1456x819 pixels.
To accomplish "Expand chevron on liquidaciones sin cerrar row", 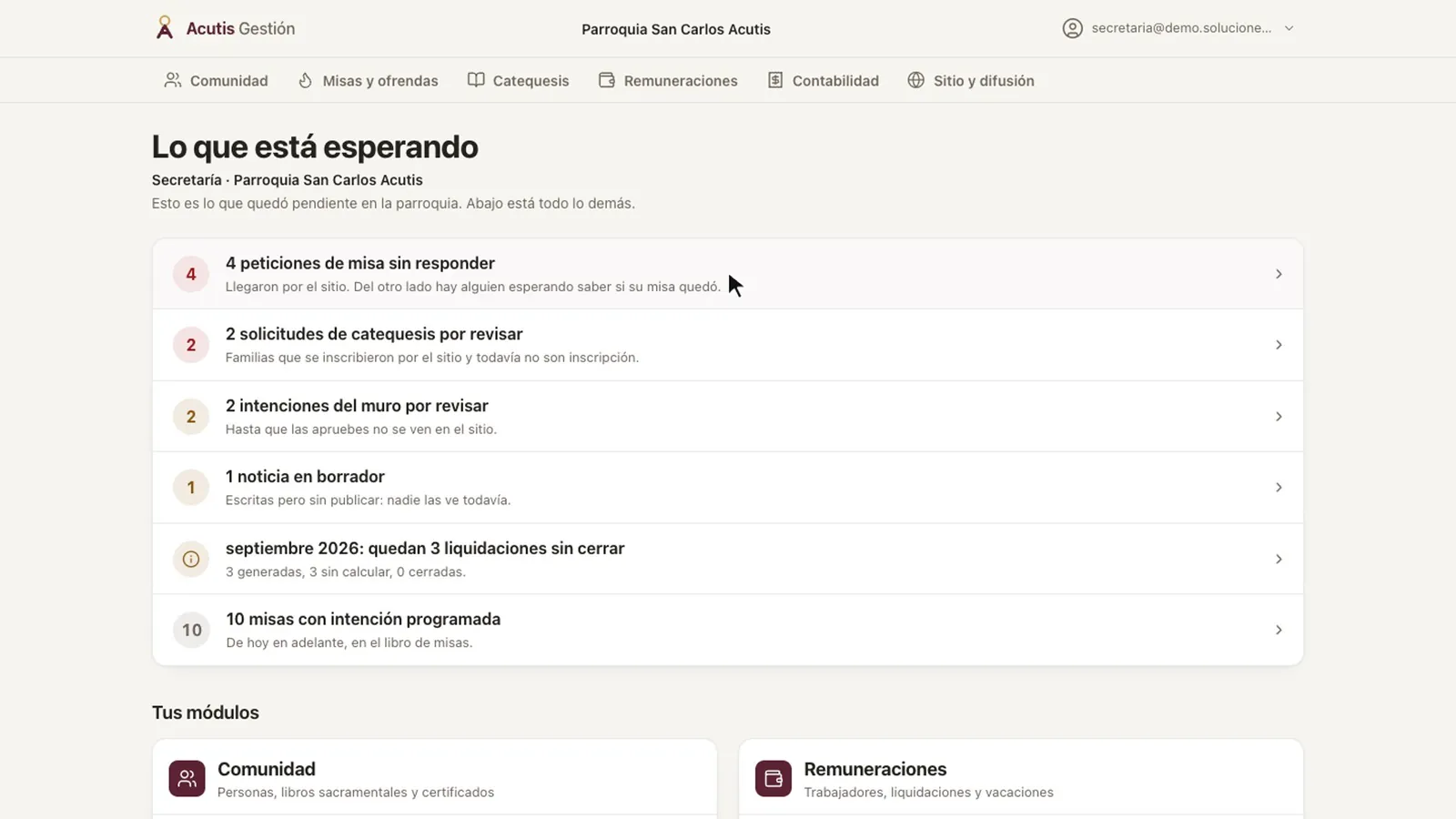I will click(x=1279, y=559).
